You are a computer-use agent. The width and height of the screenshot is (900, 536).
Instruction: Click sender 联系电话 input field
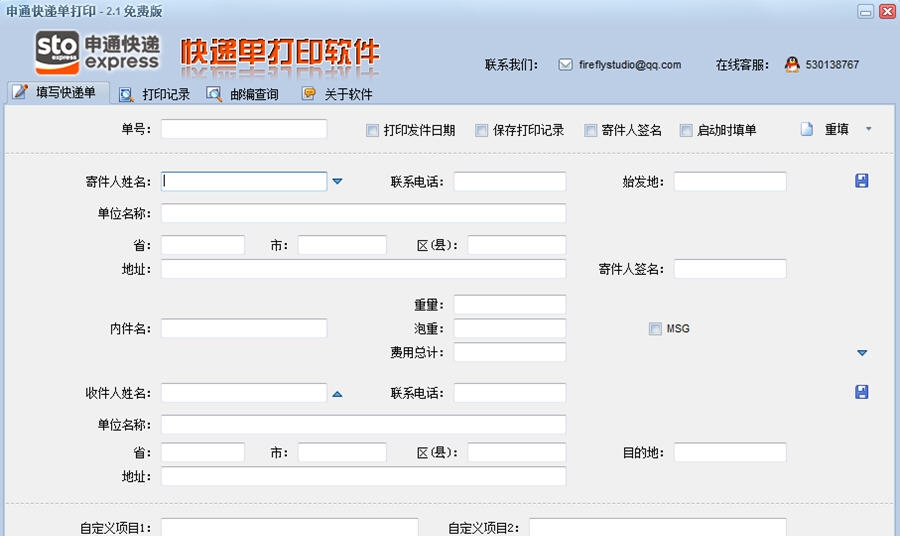tap(510, 181)
